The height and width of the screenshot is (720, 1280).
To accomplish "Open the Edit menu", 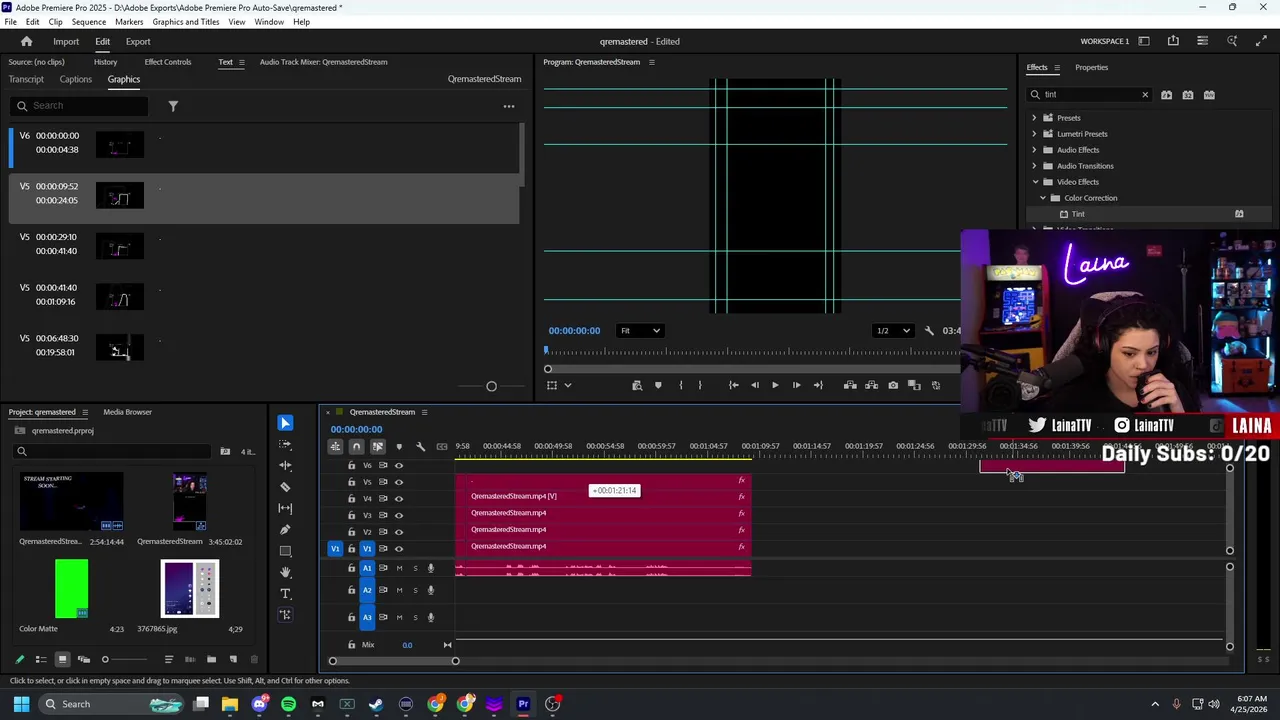I will (33, 22).
